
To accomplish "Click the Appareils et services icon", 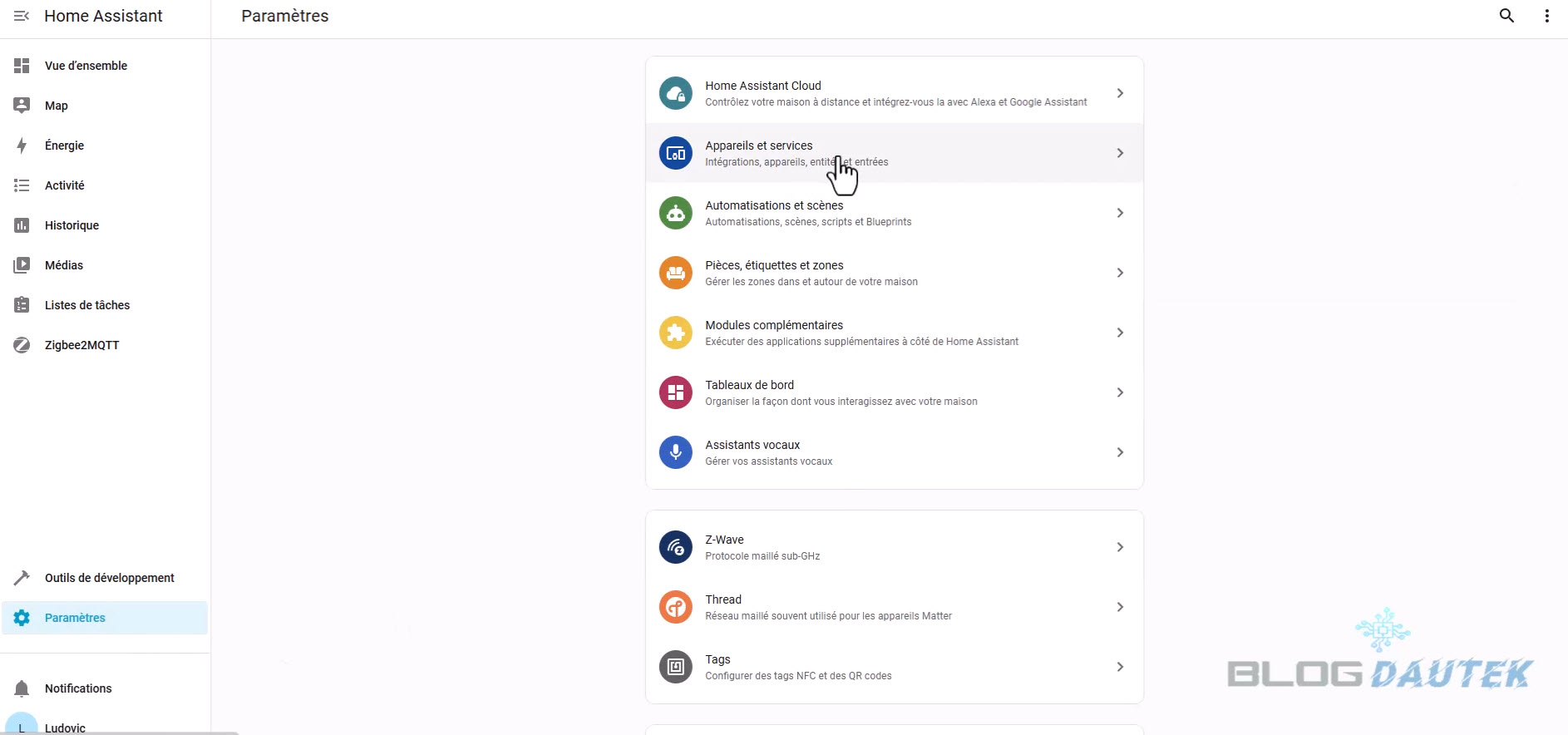I will point(675,153).
